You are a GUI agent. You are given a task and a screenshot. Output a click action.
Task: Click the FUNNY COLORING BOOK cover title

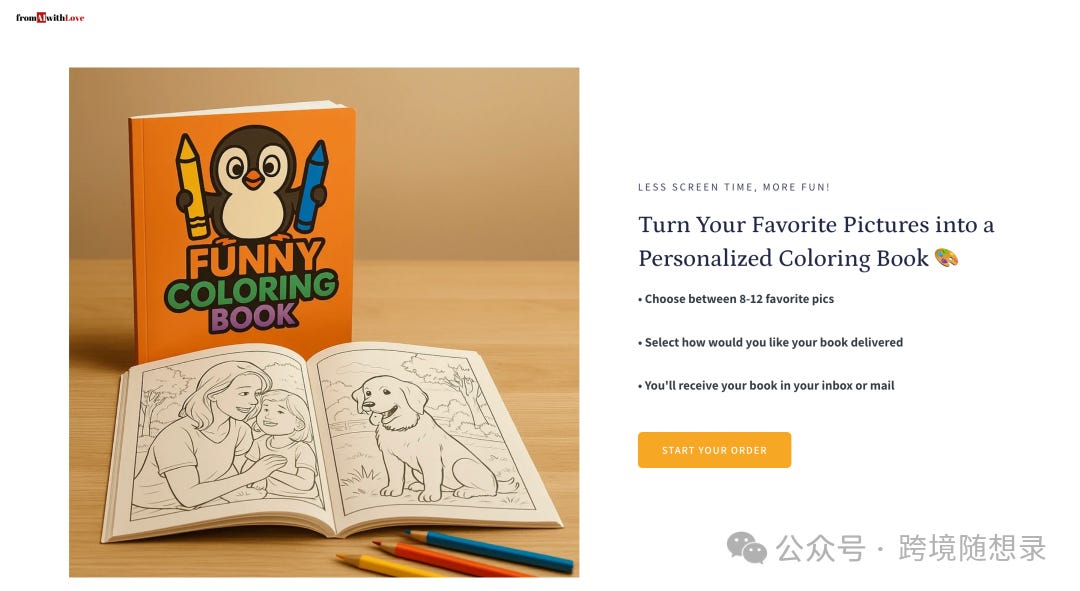[x=251, y=286]
